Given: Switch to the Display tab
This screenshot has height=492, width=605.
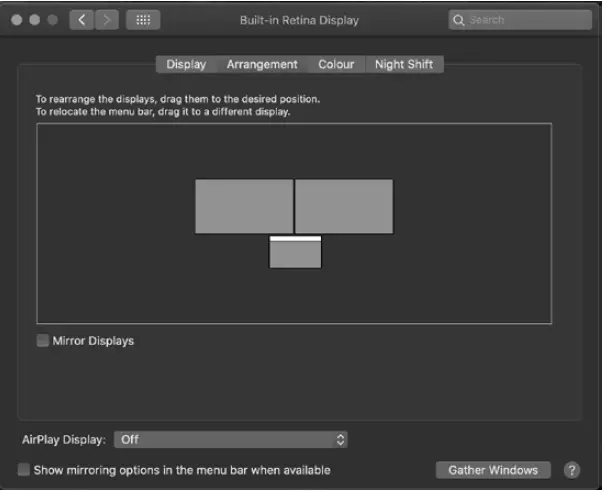Looking at the screenshot, I should point(186,65).
